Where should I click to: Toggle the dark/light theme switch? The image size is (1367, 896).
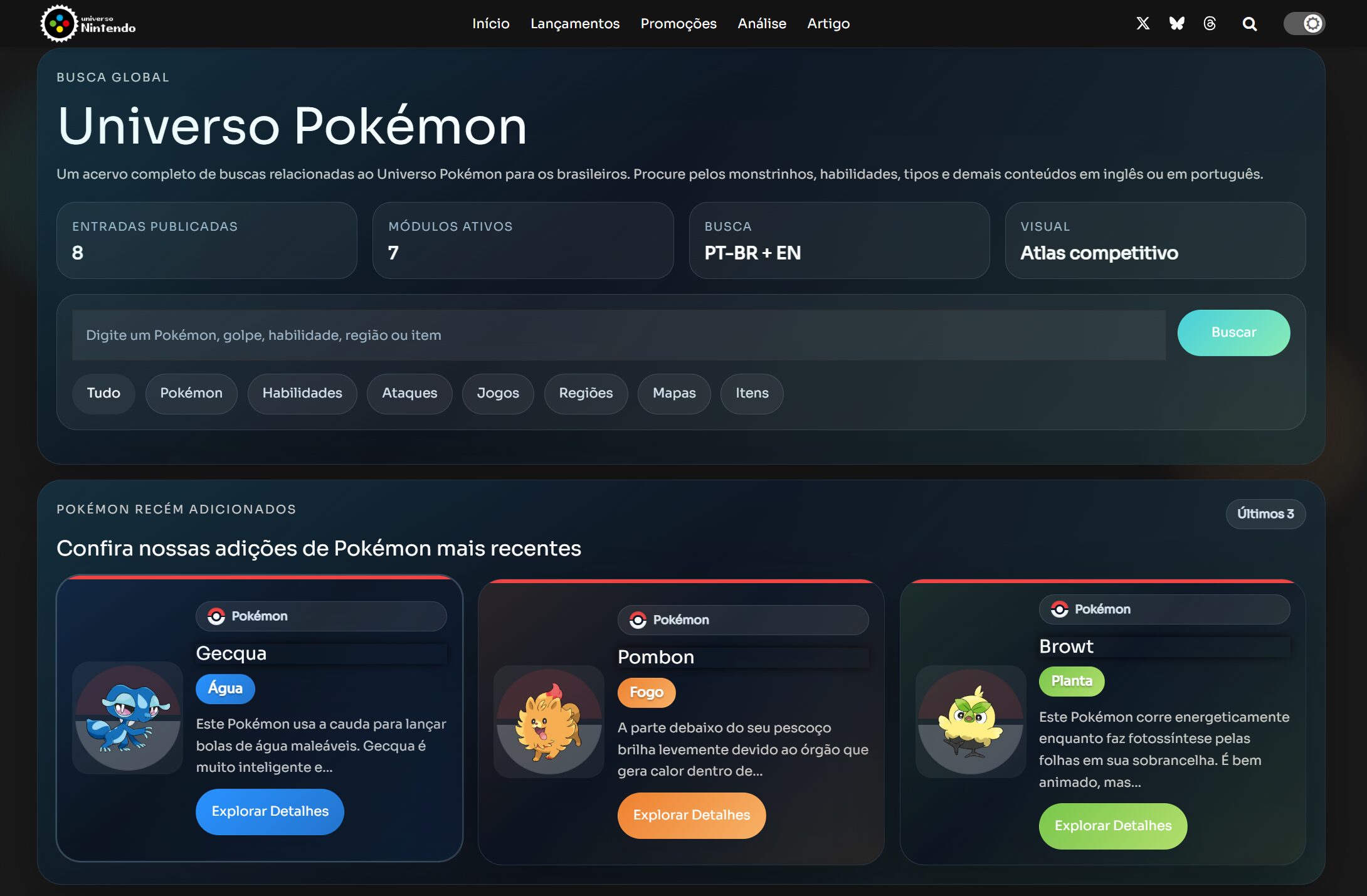(x=1304, y=23)
